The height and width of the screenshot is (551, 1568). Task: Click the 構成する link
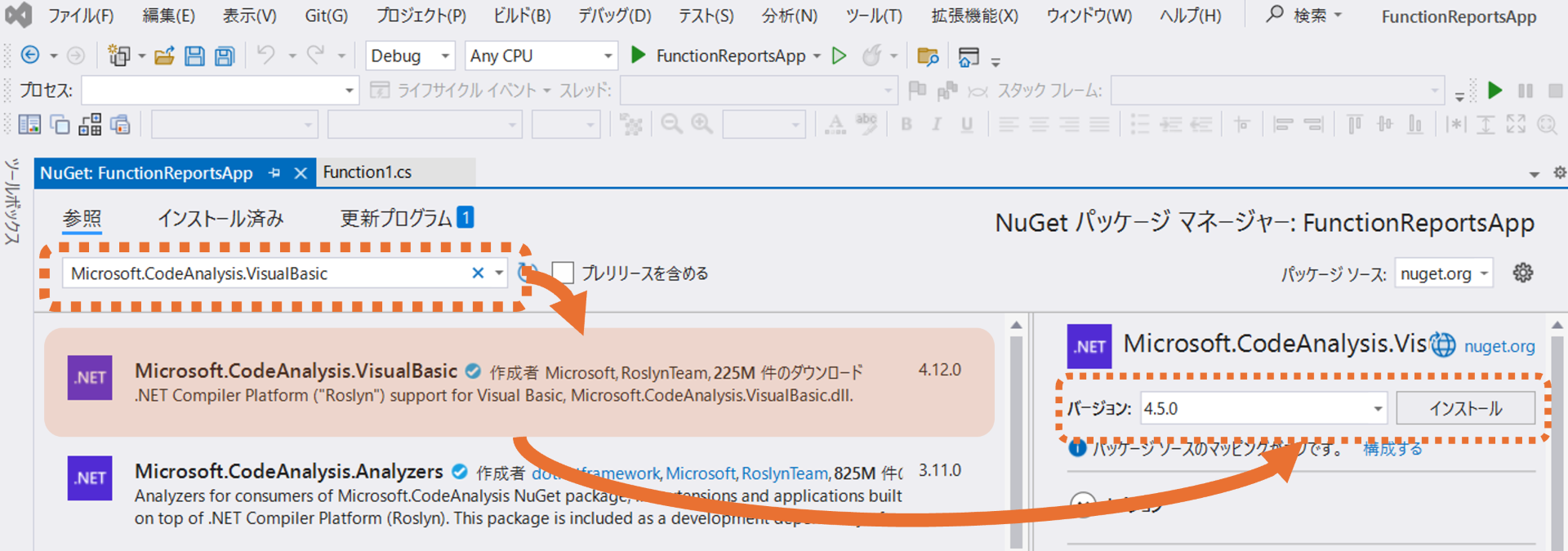coord(1392,449)
